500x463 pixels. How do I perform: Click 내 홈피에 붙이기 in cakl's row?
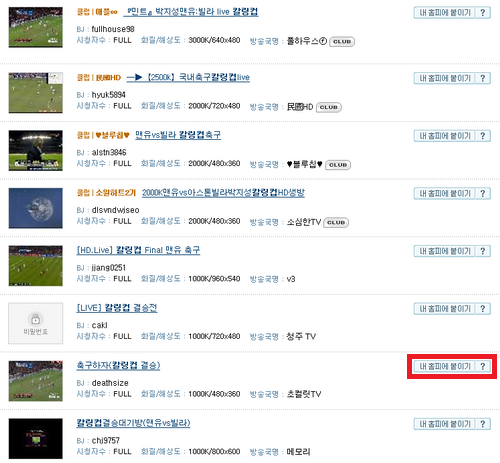tap(444, 309)
